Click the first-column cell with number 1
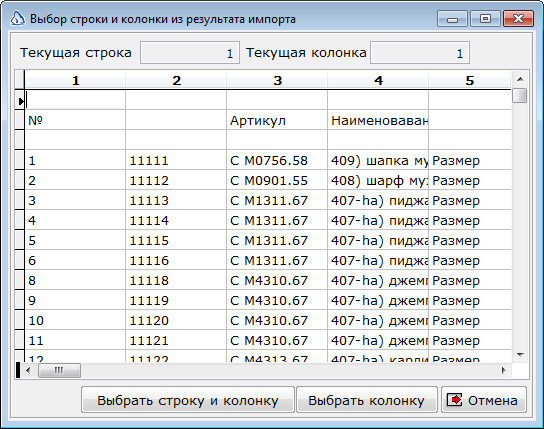Viewport: 544px width, 429px height. click(75, 161)
